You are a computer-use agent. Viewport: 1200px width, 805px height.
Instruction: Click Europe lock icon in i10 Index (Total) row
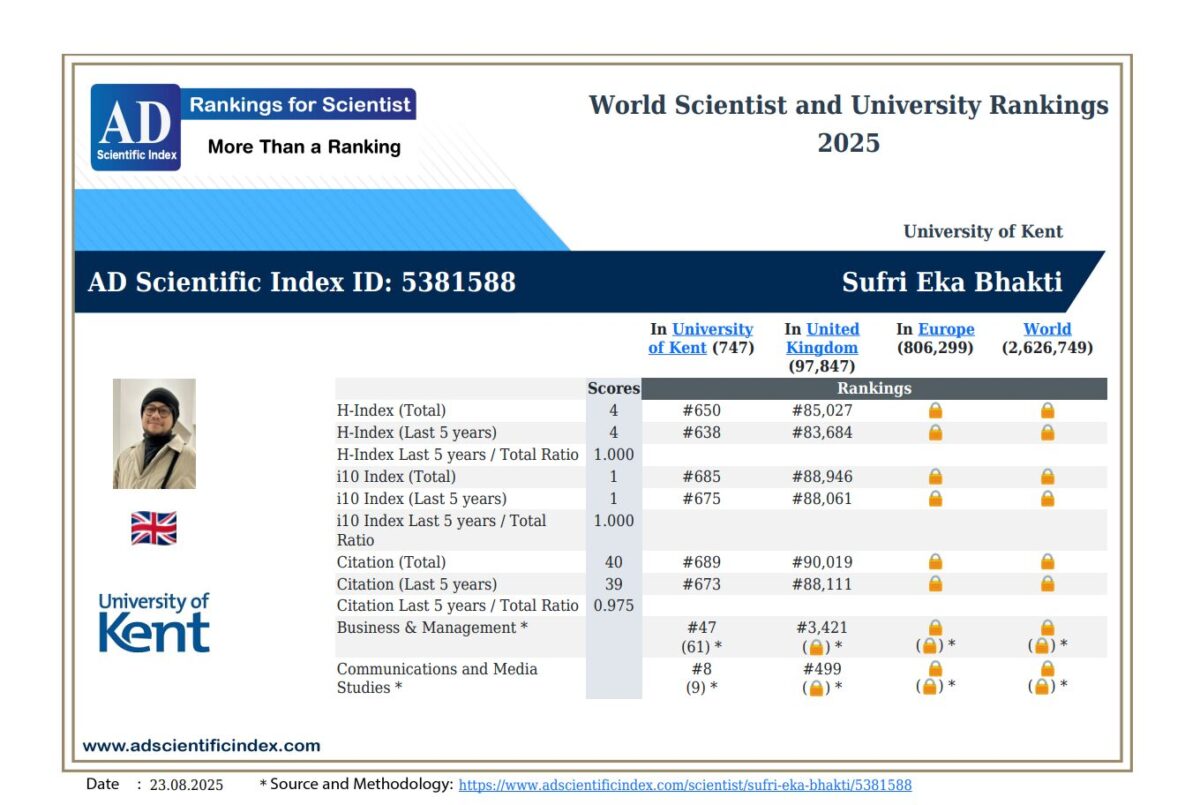point(935,476)
